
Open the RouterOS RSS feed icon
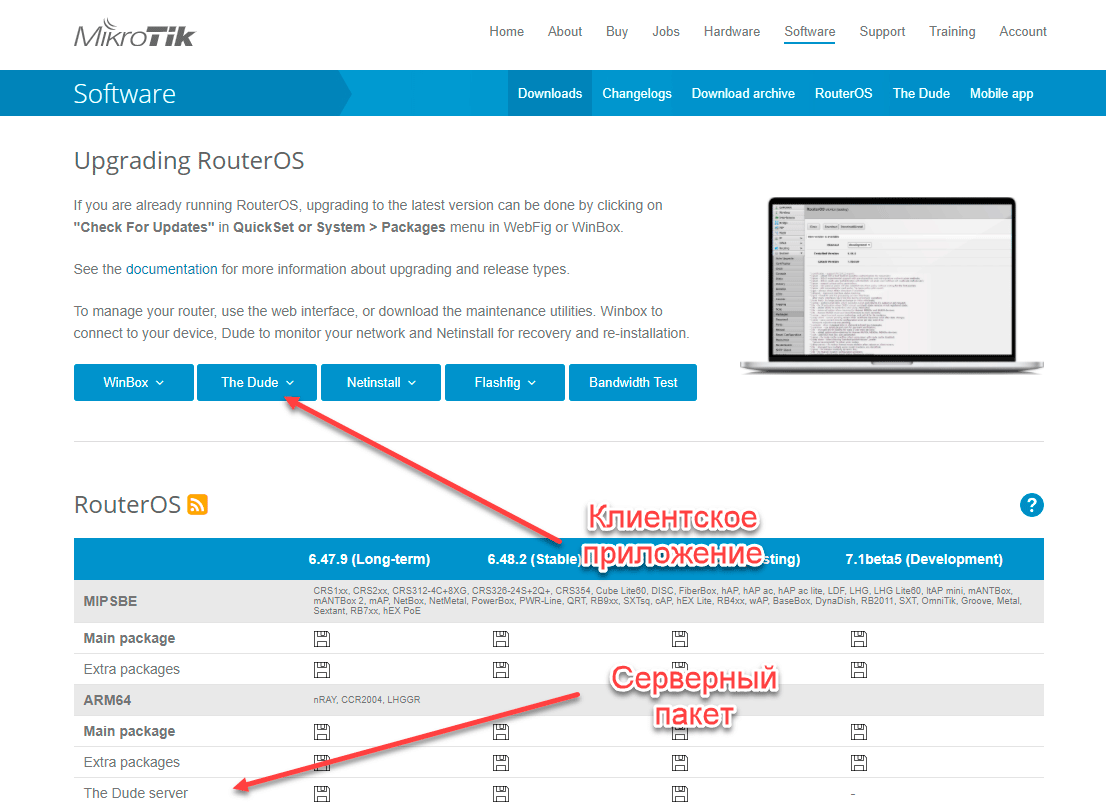point(198,505)
